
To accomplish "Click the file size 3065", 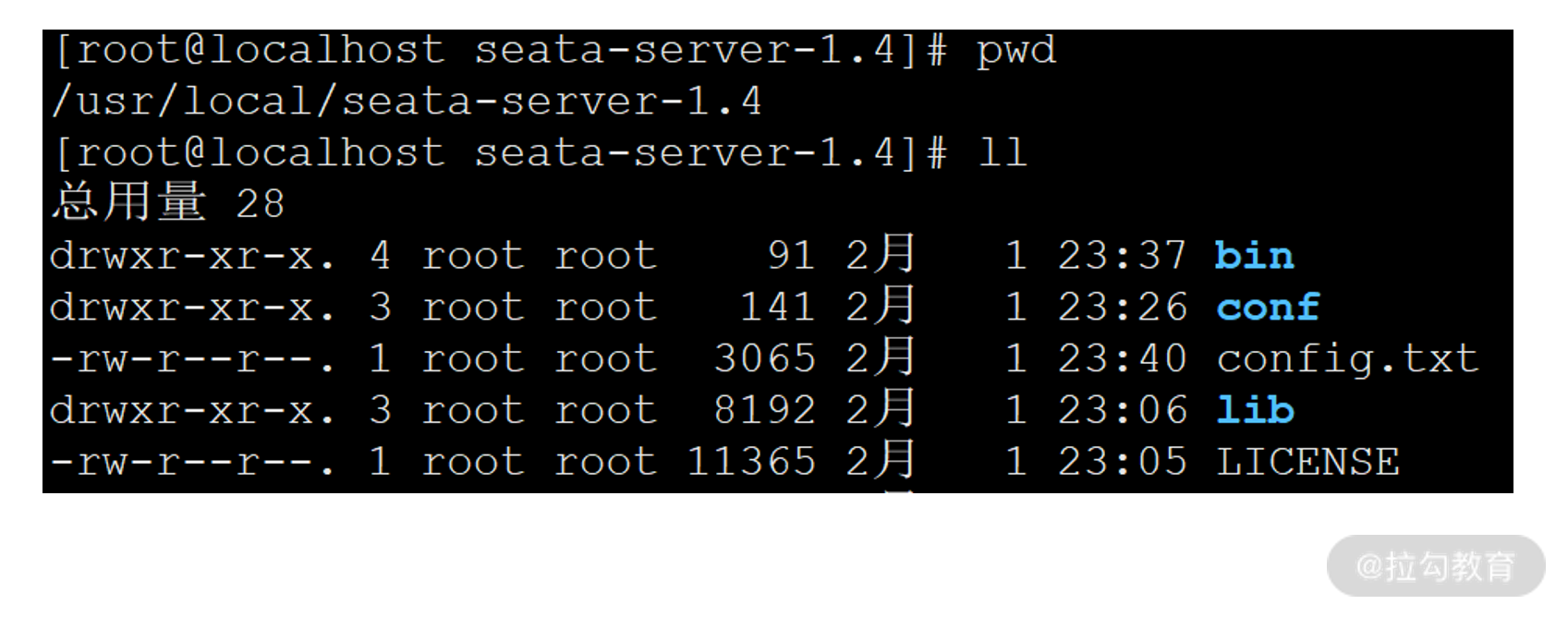I will (764, 358).
